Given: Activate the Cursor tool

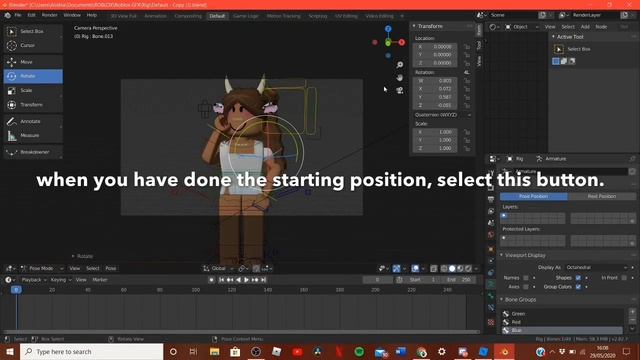Looking at the screenshot, I should pos(33,45).
